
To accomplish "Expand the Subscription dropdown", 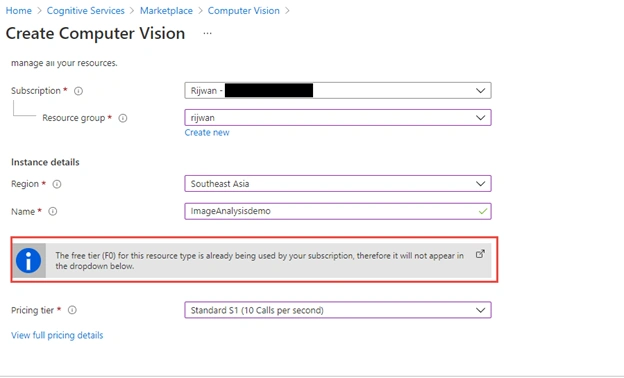I will (x=338, y=91).
